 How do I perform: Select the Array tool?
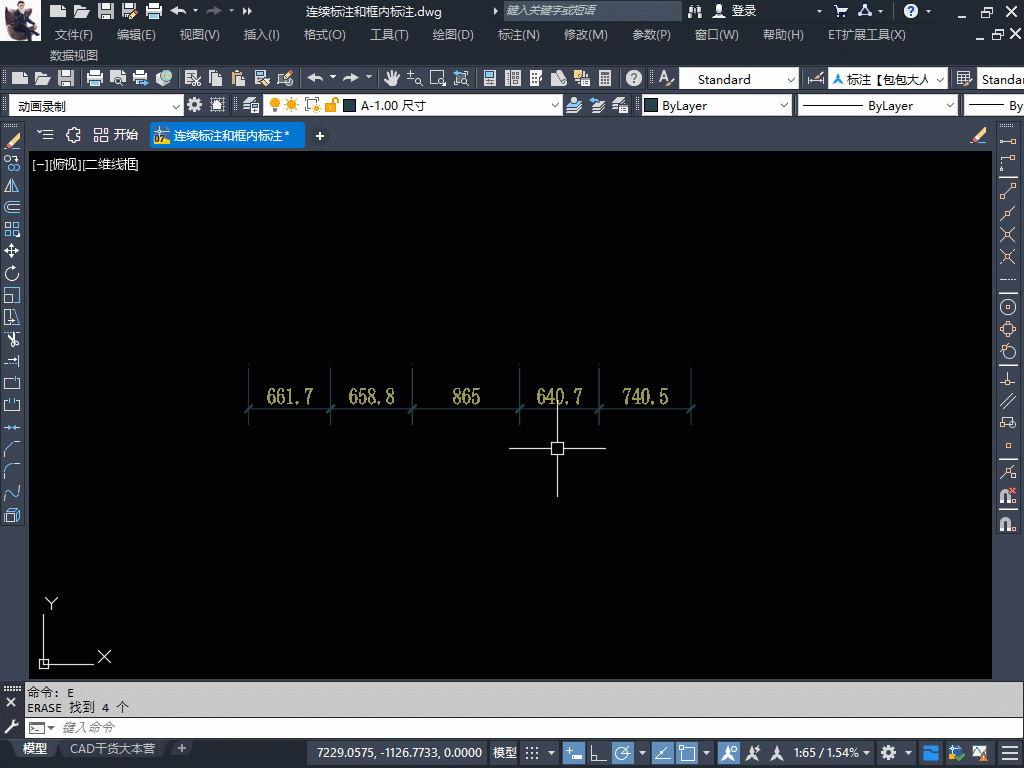[x=12, y=229]
